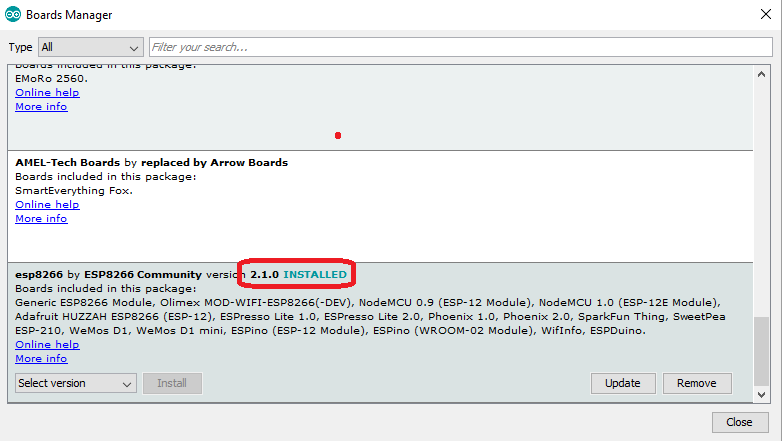Click the vertical scrollbar thumb

[761, 351]
